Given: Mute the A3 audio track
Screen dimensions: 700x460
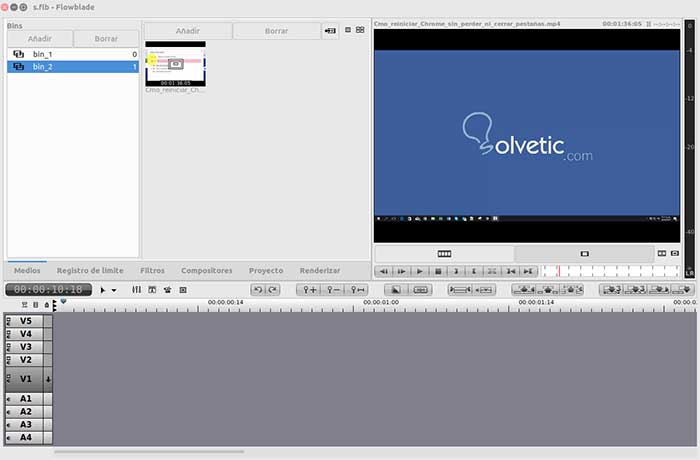Looking at the screenshot, I should [8, 424].
